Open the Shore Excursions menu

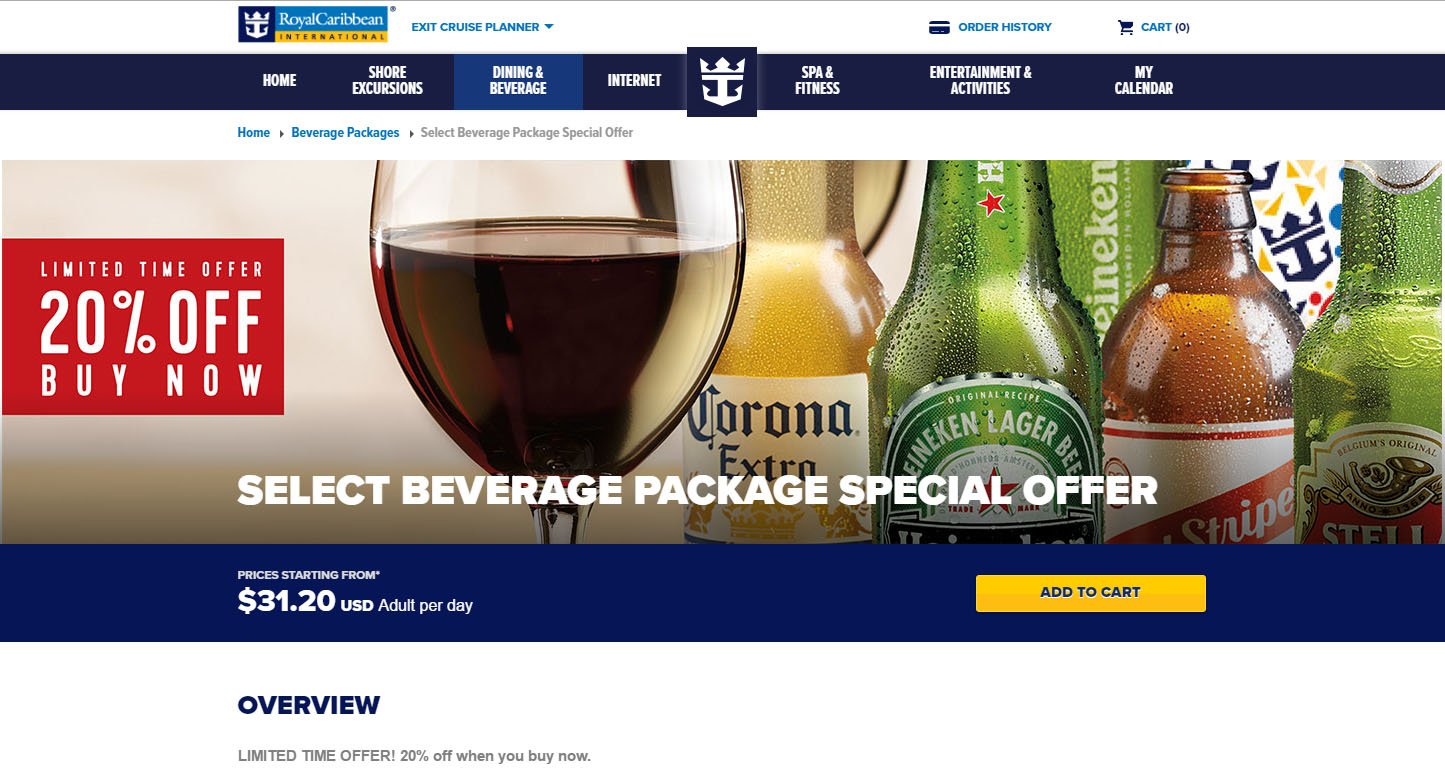tap(387, 81)
